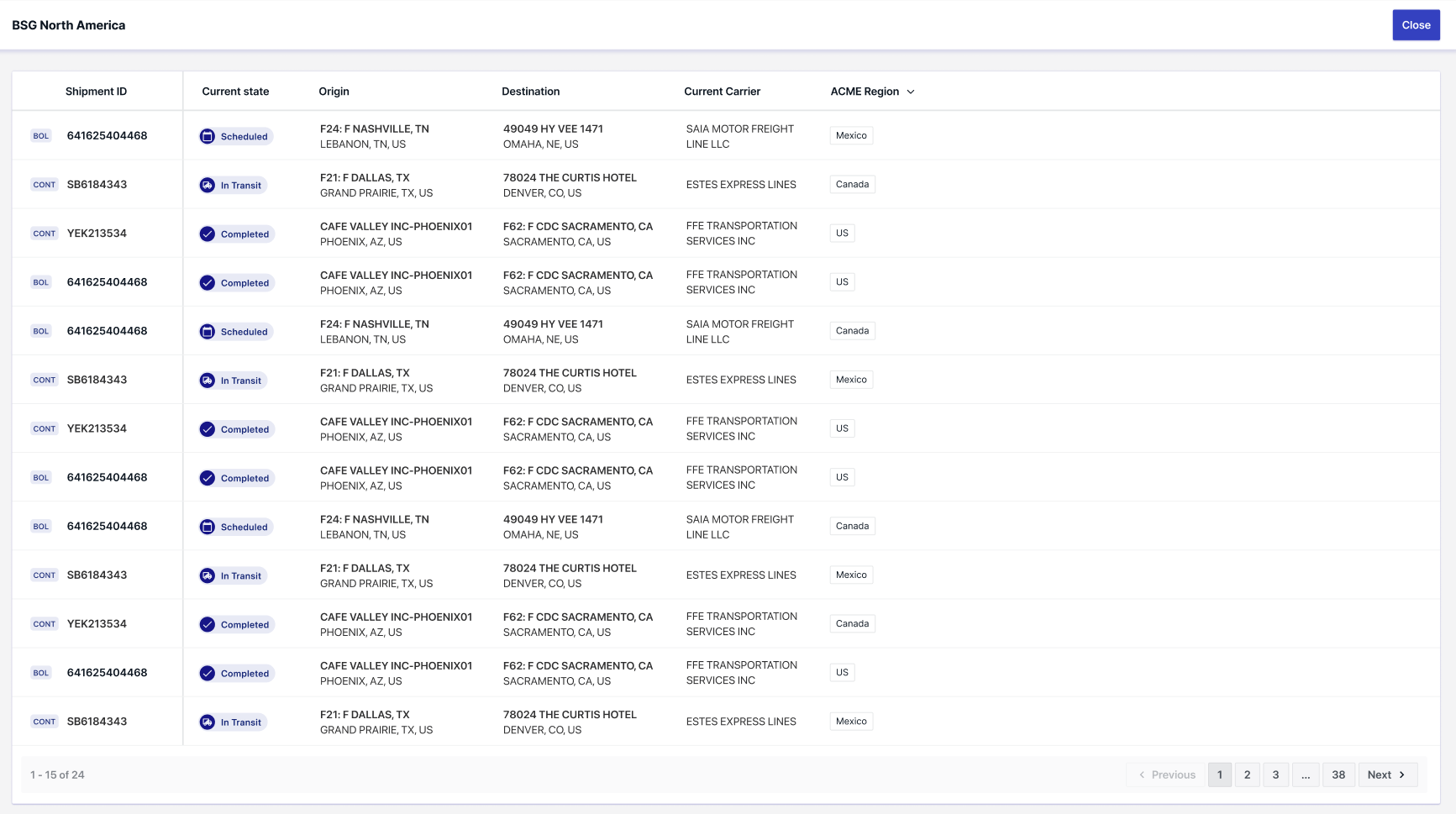Click the Destination column header
The width and height of the screenshot is (1456, 814).
point(530,92)
